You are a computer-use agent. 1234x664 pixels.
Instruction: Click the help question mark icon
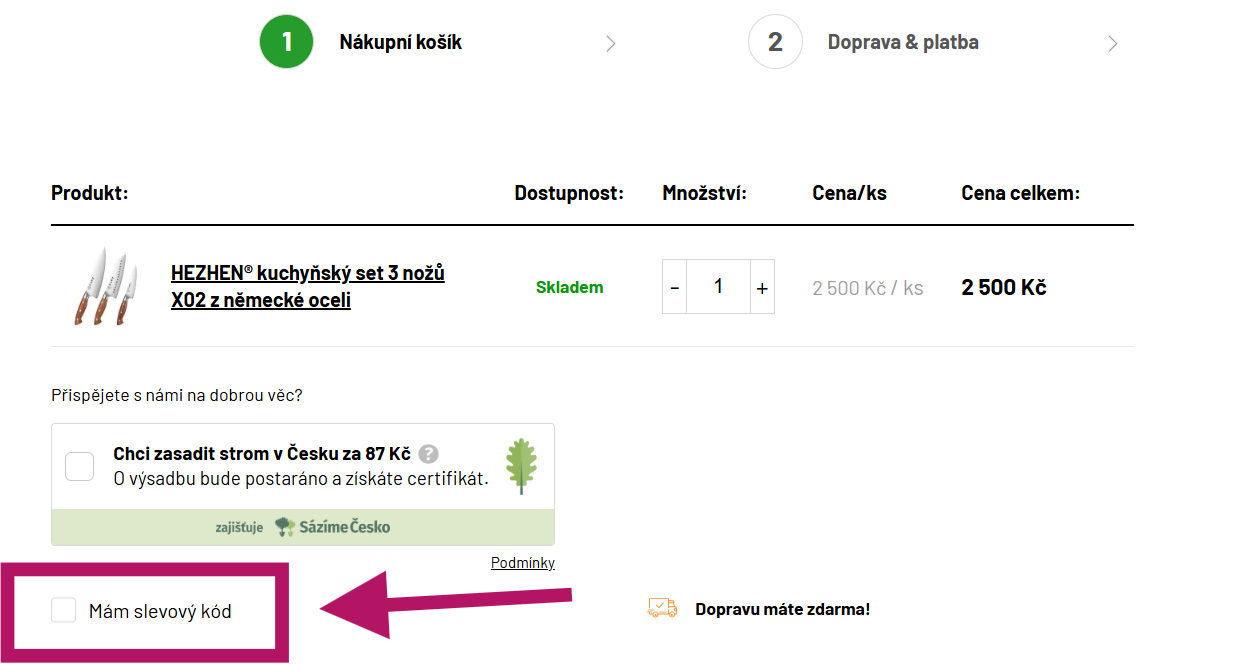428,453
